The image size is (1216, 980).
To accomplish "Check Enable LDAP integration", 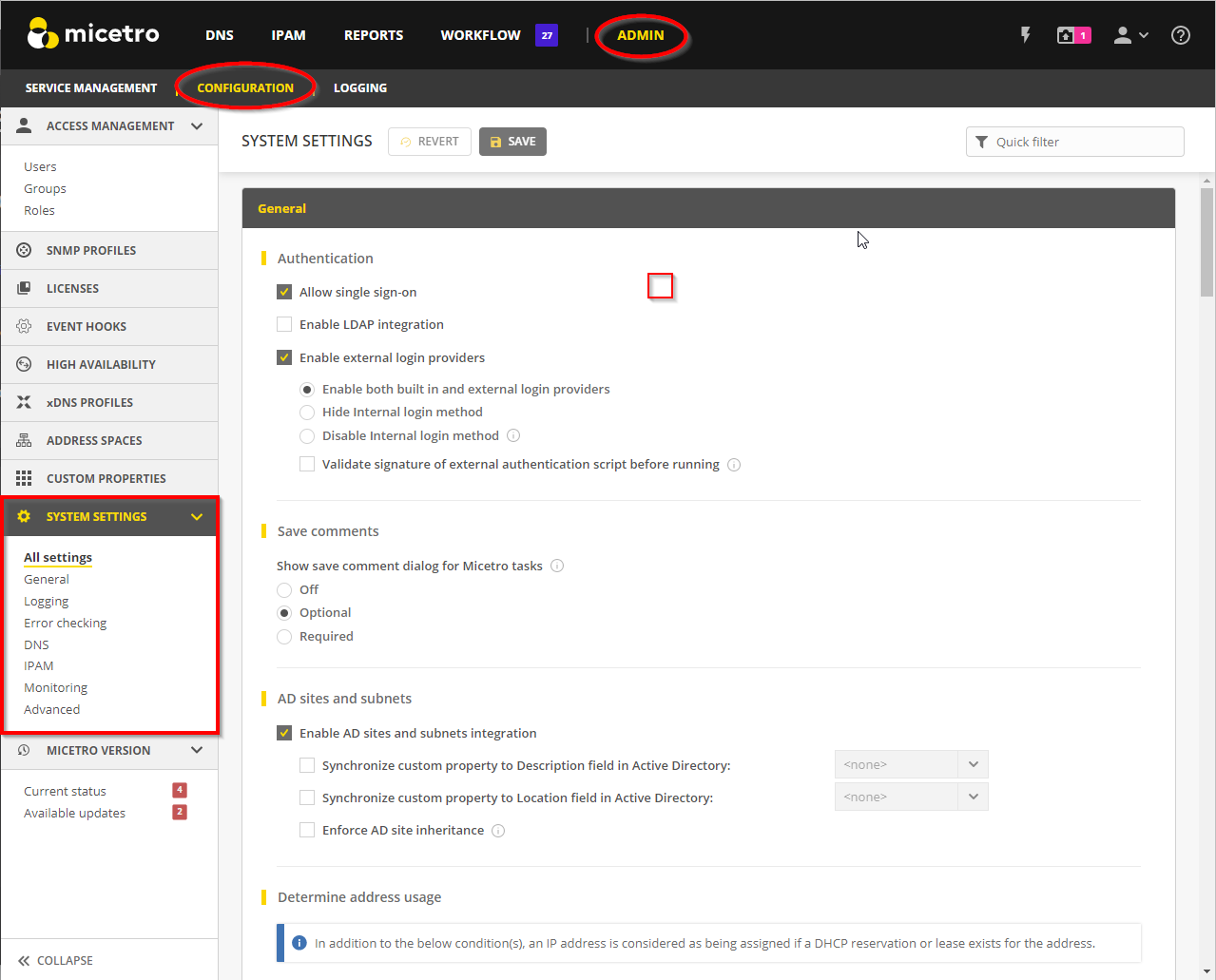I will [x=284, y=324].
